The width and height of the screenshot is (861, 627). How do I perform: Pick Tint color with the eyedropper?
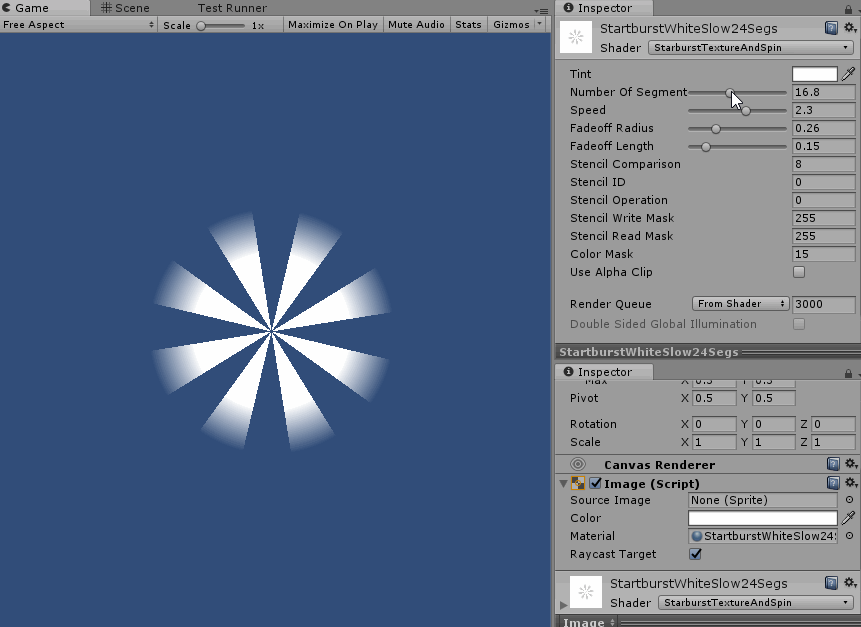tap(848, 74)
